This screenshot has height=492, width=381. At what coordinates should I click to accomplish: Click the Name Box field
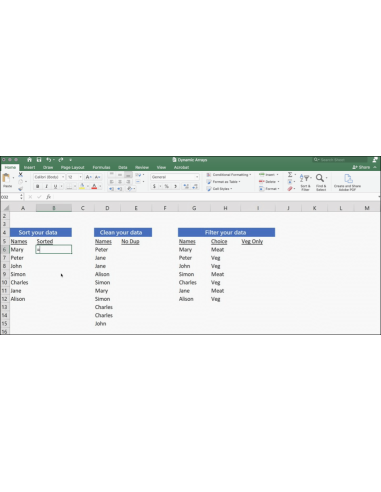11,197
